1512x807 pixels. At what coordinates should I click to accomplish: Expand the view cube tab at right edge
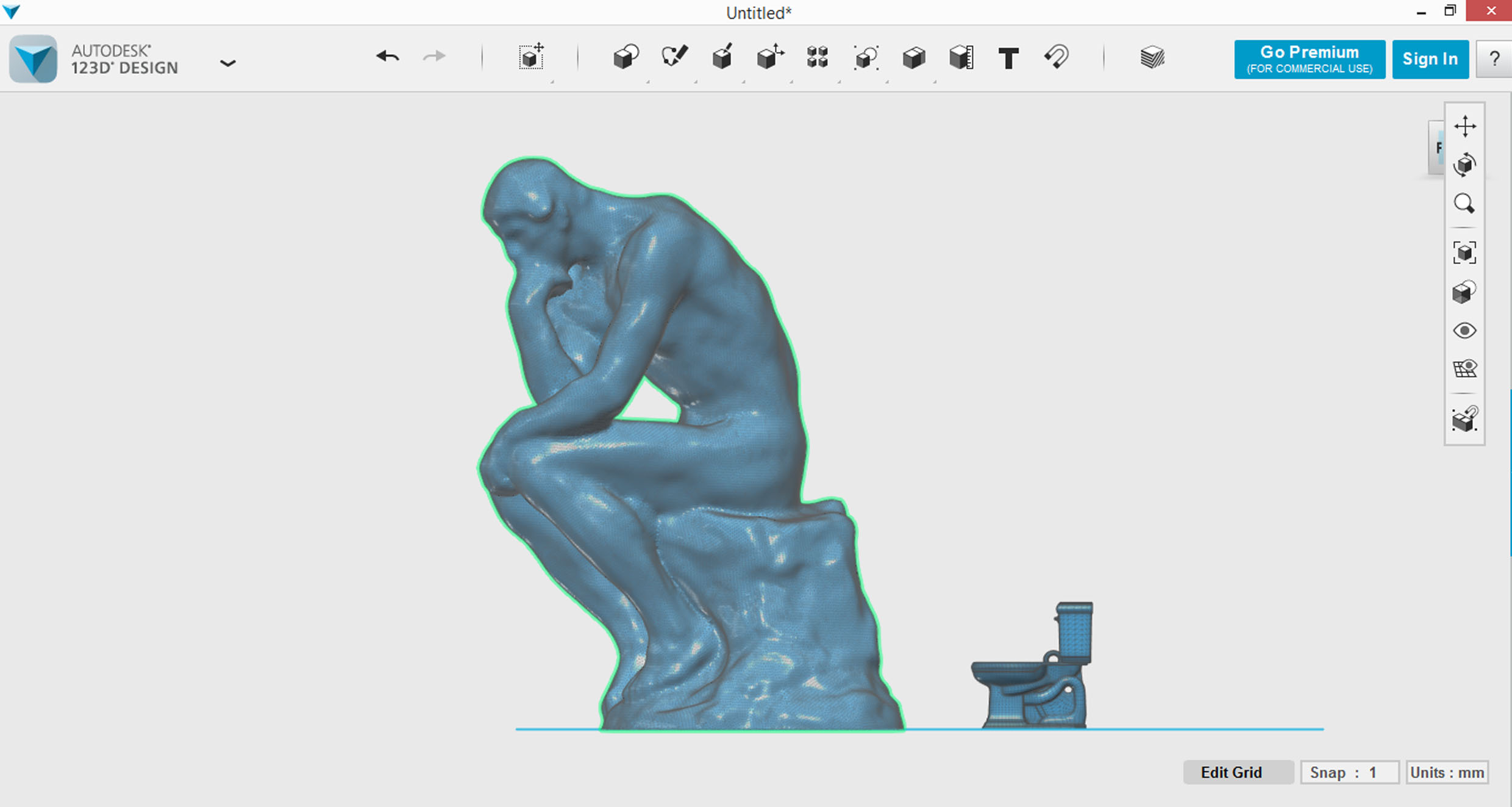coord(1437,147)
